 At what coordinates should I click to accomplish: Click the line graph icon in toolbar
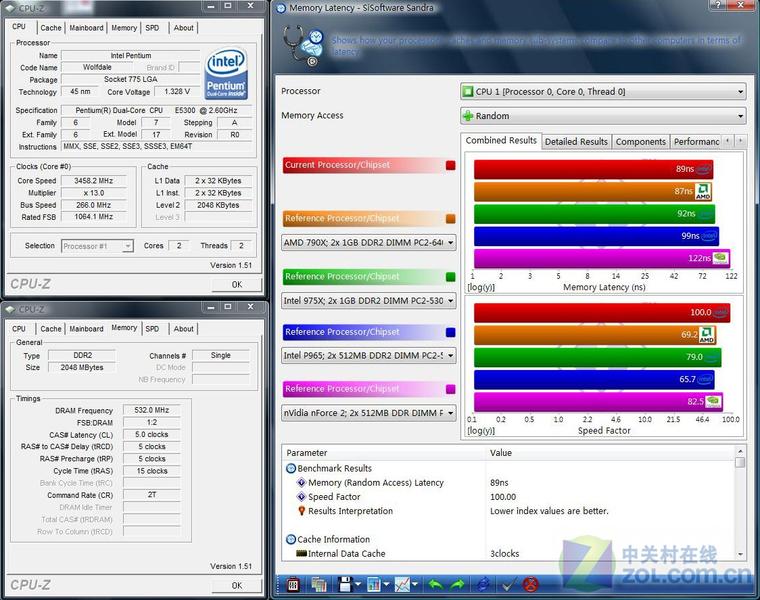tap(402, 584)
